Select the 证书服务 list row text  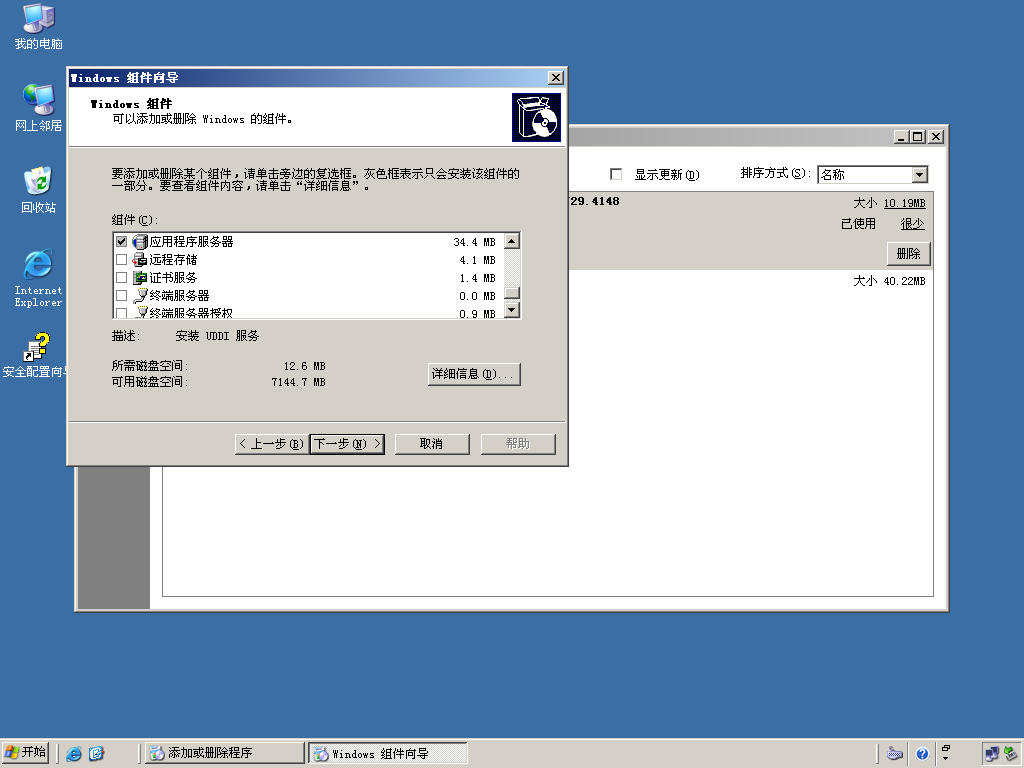tap(173, 278)
